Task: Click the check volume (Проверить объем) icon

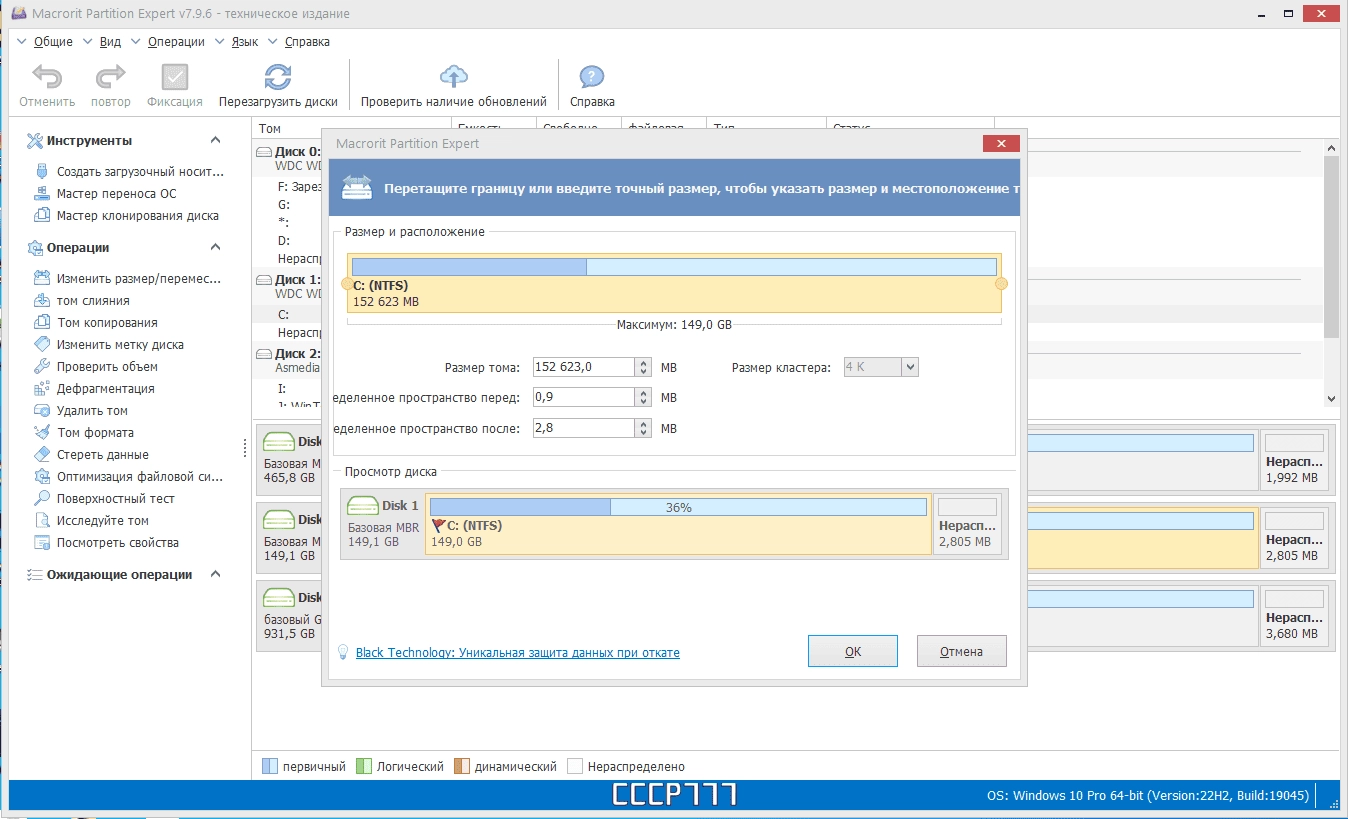Action: click(x=41, y=367)
